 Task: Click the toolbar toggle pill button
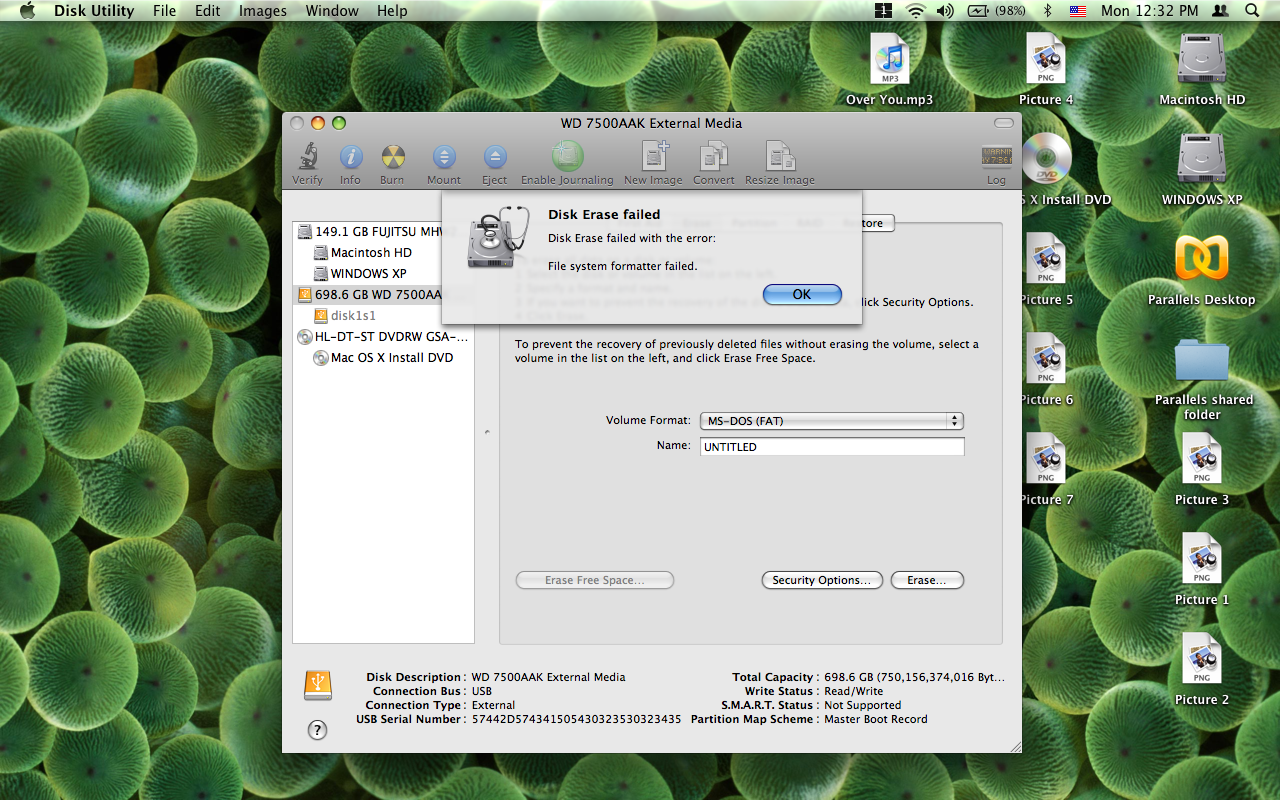[1003, 123]
